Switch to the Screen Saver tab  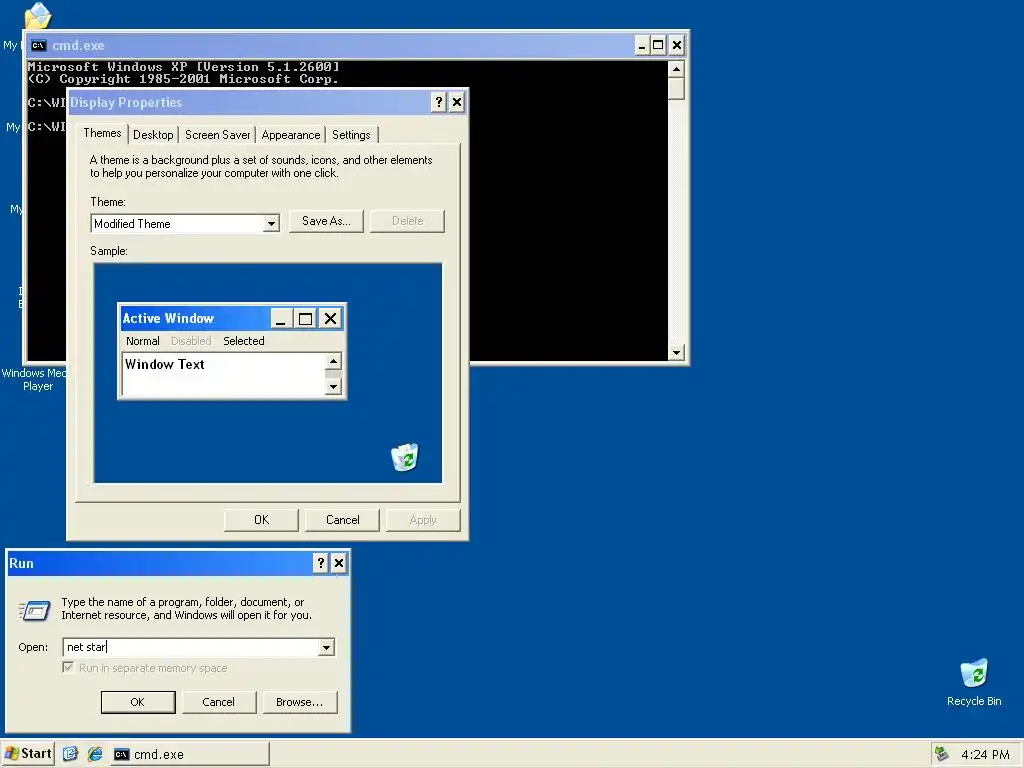tap(217, 135)
